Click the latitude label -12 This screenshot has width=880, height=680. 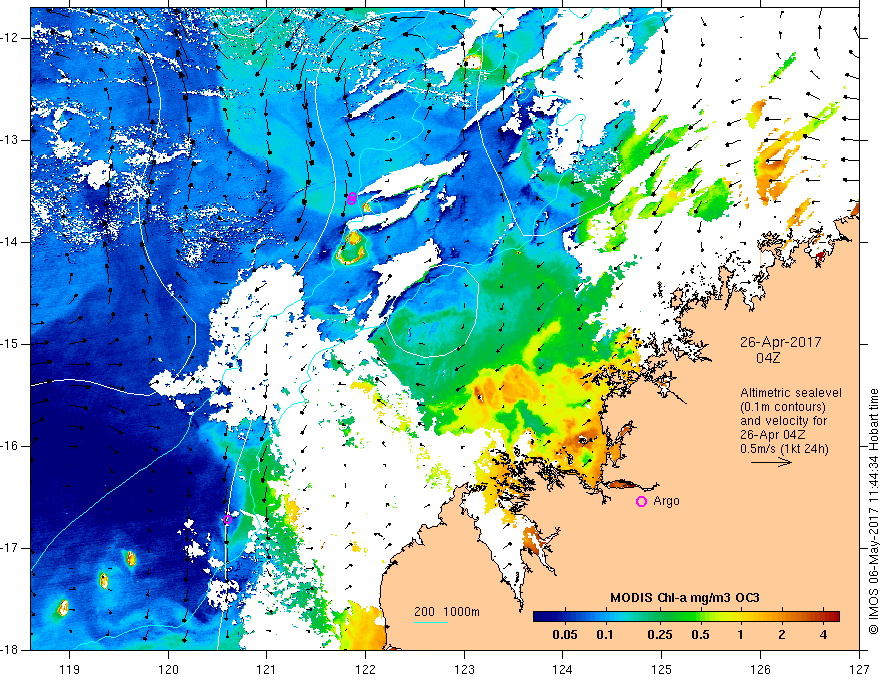(10, 38)
